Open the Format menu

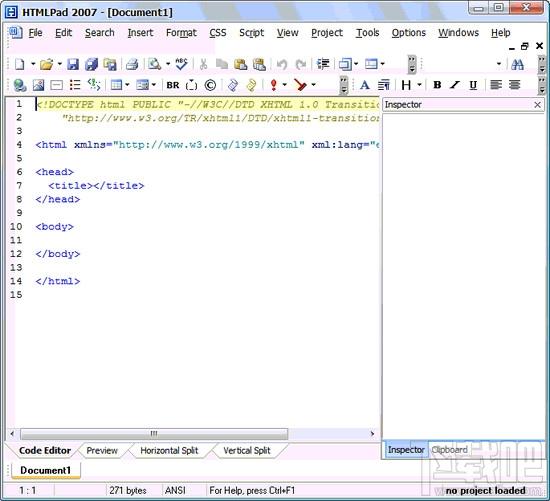click(181, 33)
